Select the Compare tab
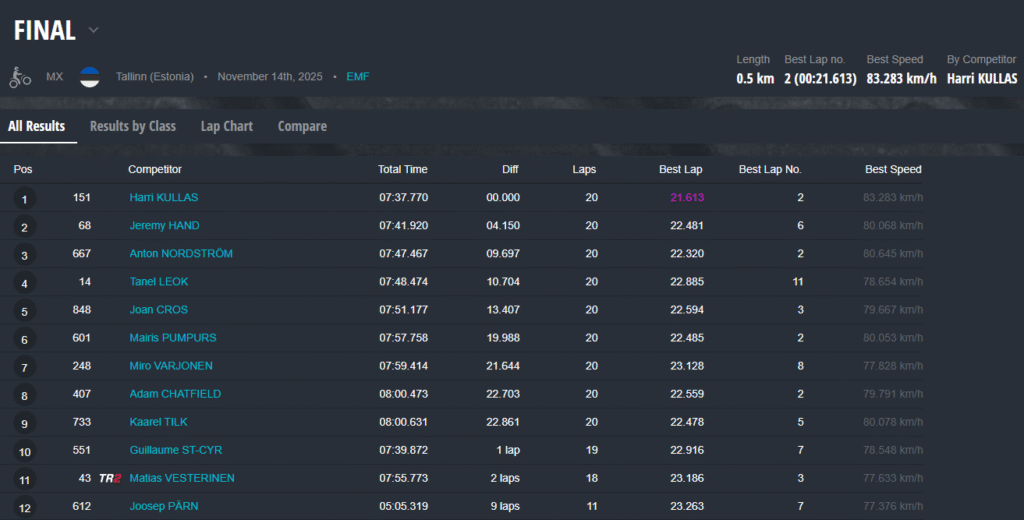The width and height of the screenshot is (1024, 520). tap(302, 126)
